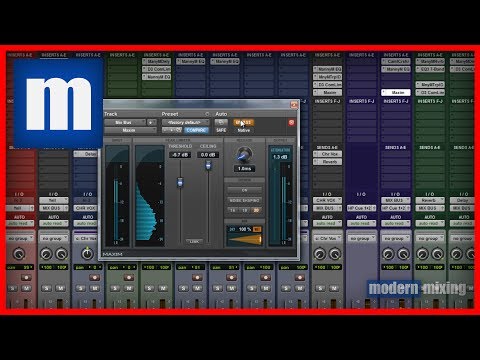Record-enable the fourth channel strip (green)

pyautogui.click(x=129, y=277)
